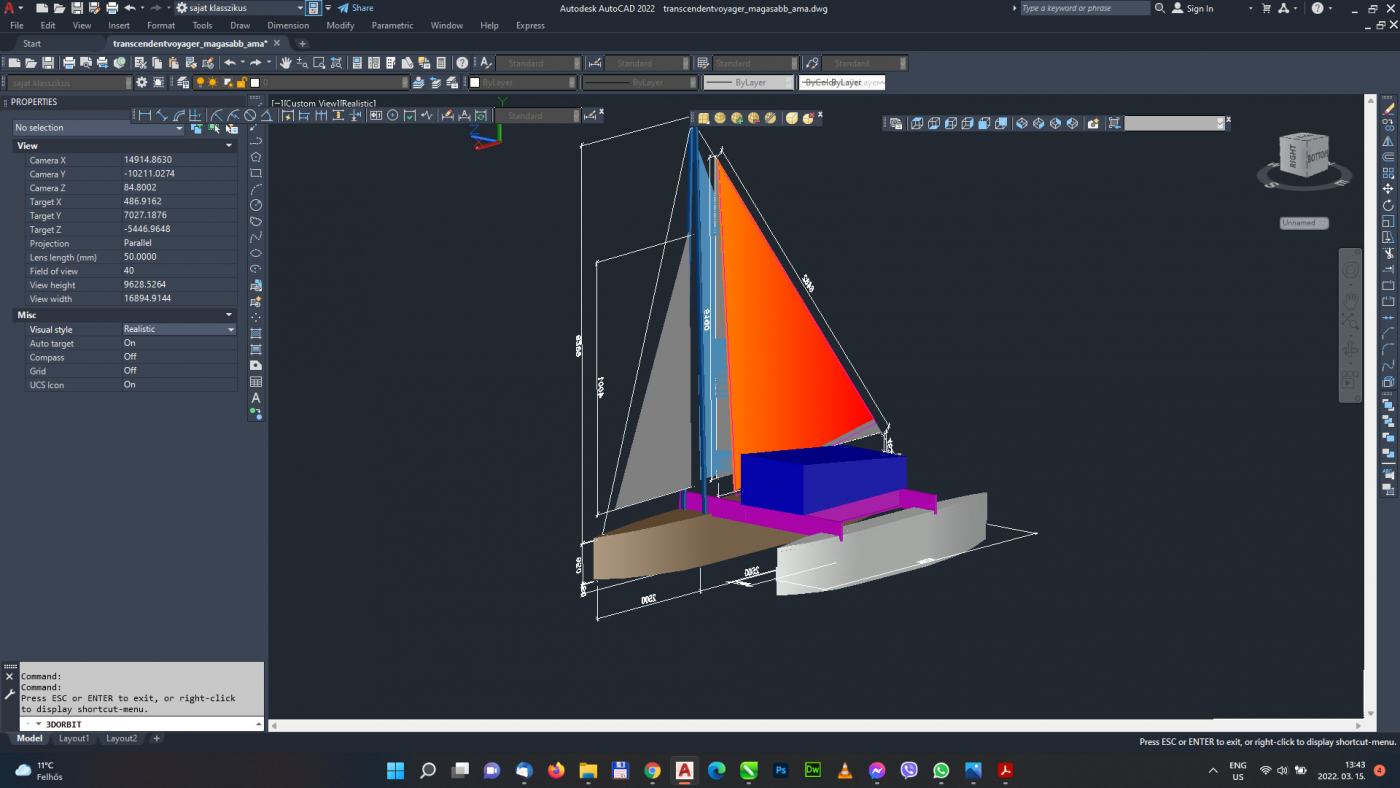This screenshot has width=1400, height=788.
Task: Click the Pan hand tool in toolbar
Action: coord(285,63)
